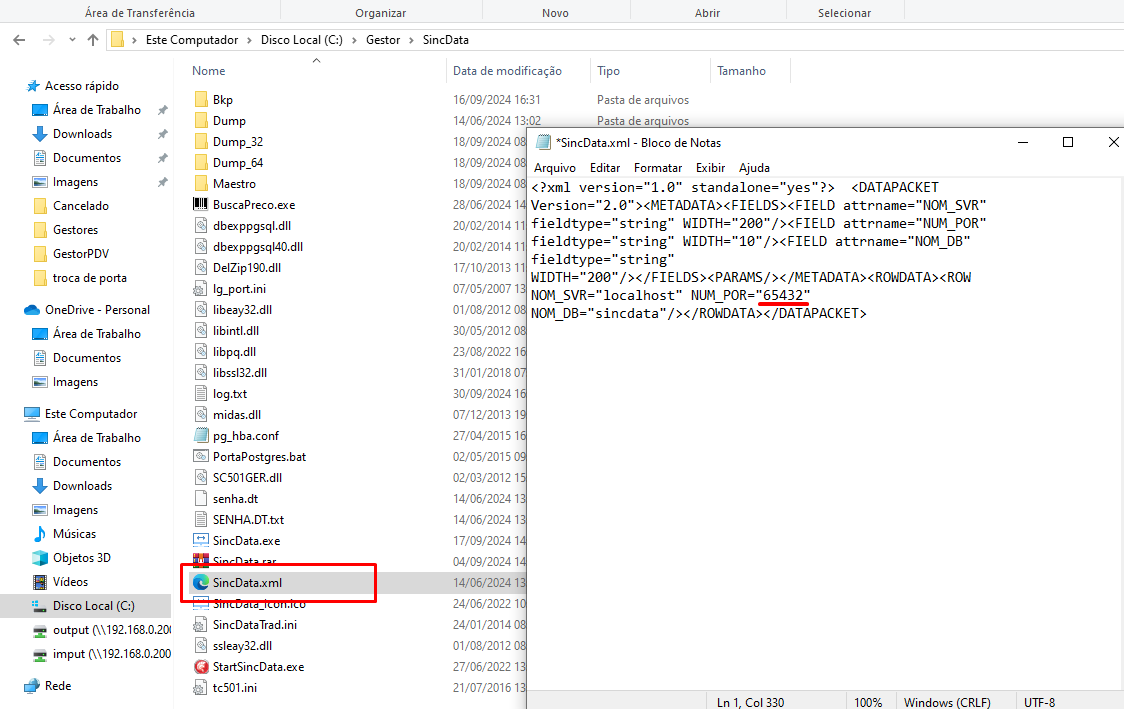
Task: Open the pg_hba.conf file
Action: click(x=245, y=435)
